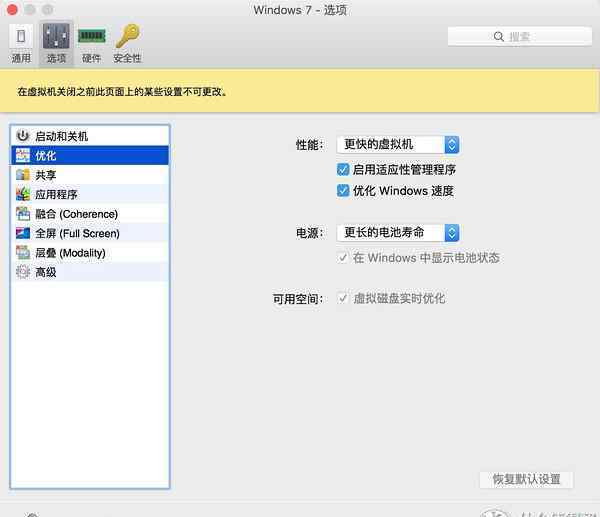Open the 硬件 (Hardware) memory chip icon

pyautogui.click(x=91, y=36)
